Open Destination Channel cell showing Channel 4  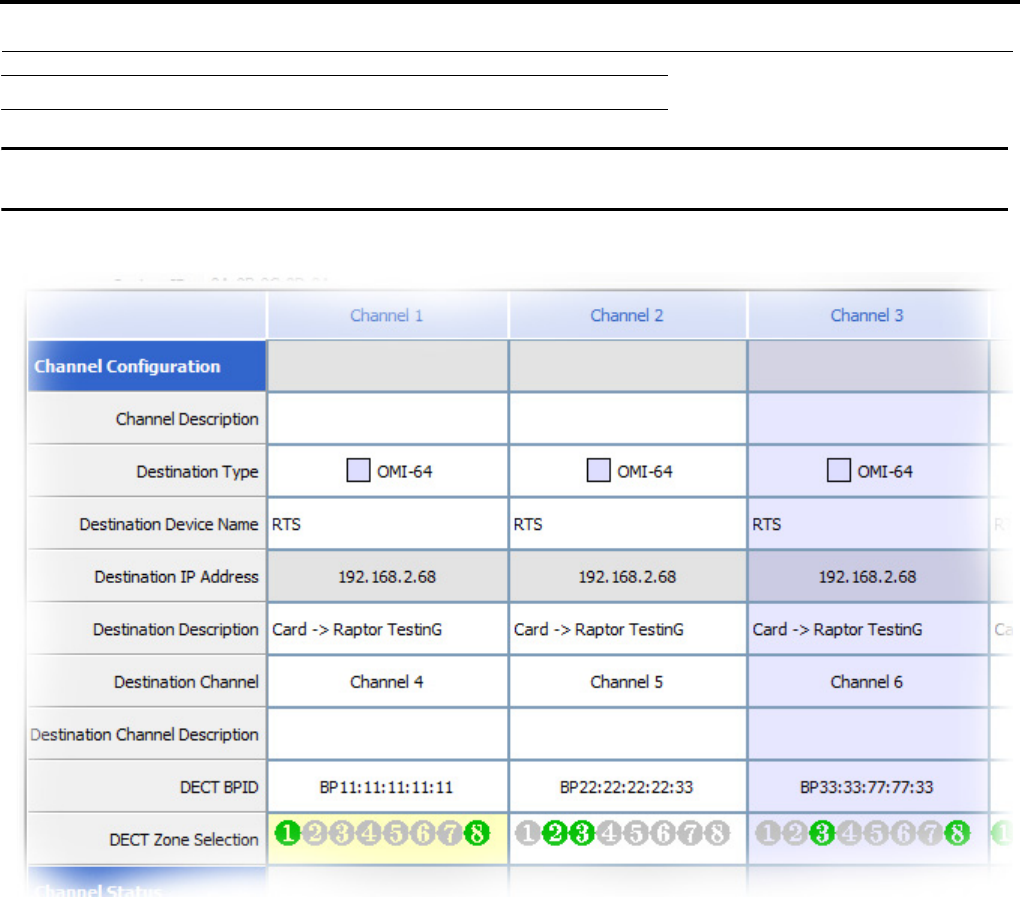(387, 682)
